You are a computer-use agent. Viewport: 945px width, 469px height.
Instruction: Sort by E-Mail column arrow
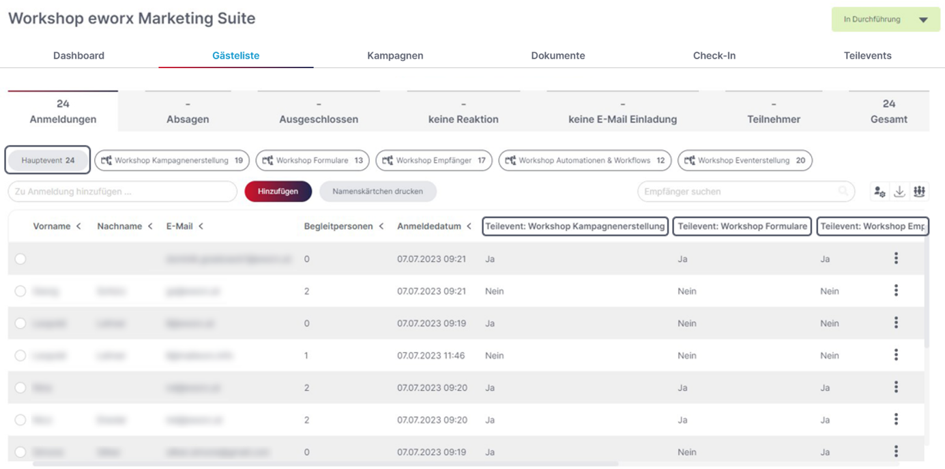coord(201,227)
